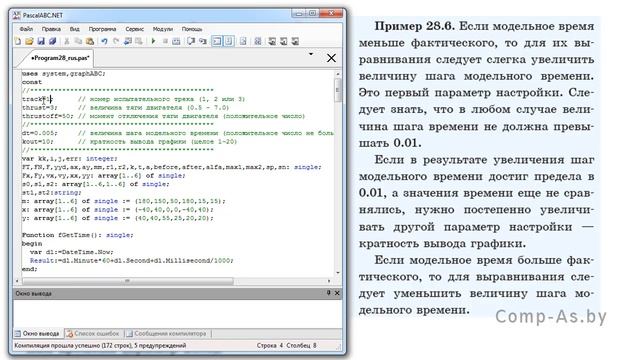Switch to the Список ошибок tab
This screenshot has height=360, width=640.
[x=93, y=333]
